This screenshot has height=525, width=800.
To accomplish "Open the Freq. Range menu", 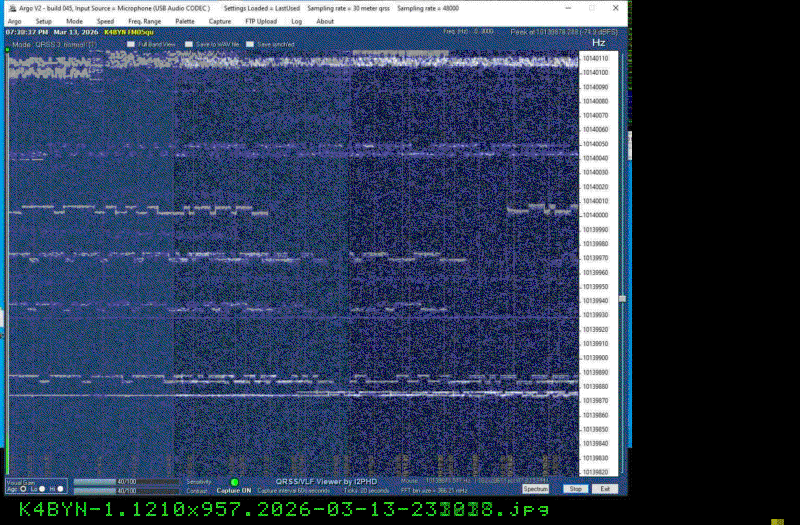I will point(144,21).
